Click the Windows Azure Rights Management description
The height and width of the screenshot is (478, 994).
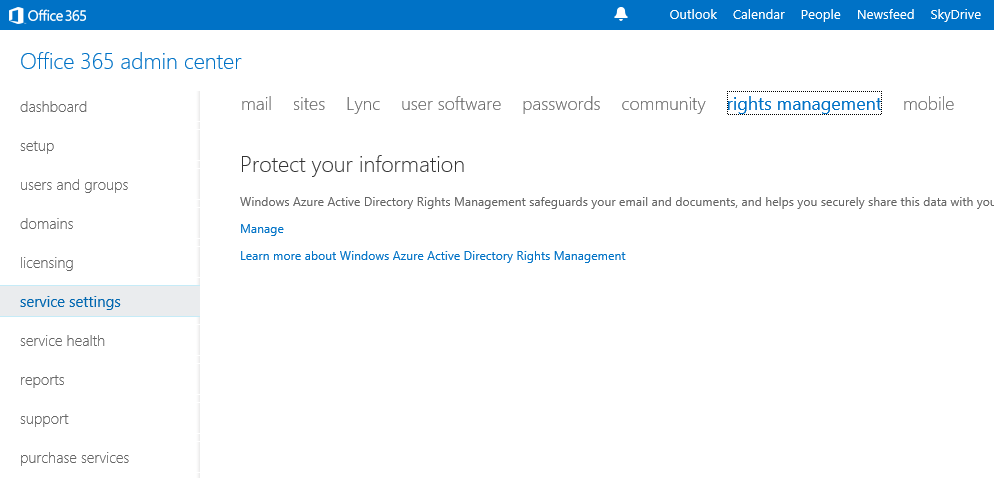tap(617, 202)
